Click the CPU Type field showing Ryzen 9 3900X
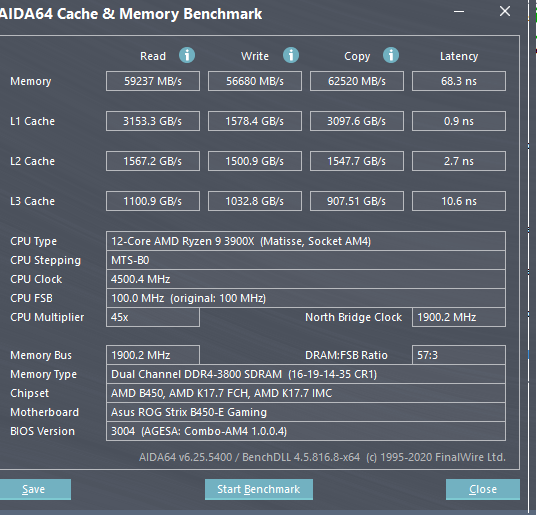 tap(306, 241)
